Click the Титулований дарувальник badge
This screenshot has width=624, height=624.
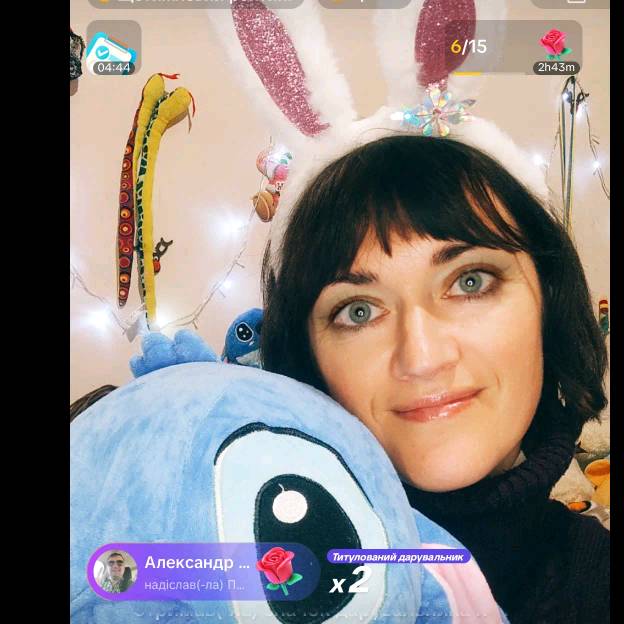click(x=398, y=557)
